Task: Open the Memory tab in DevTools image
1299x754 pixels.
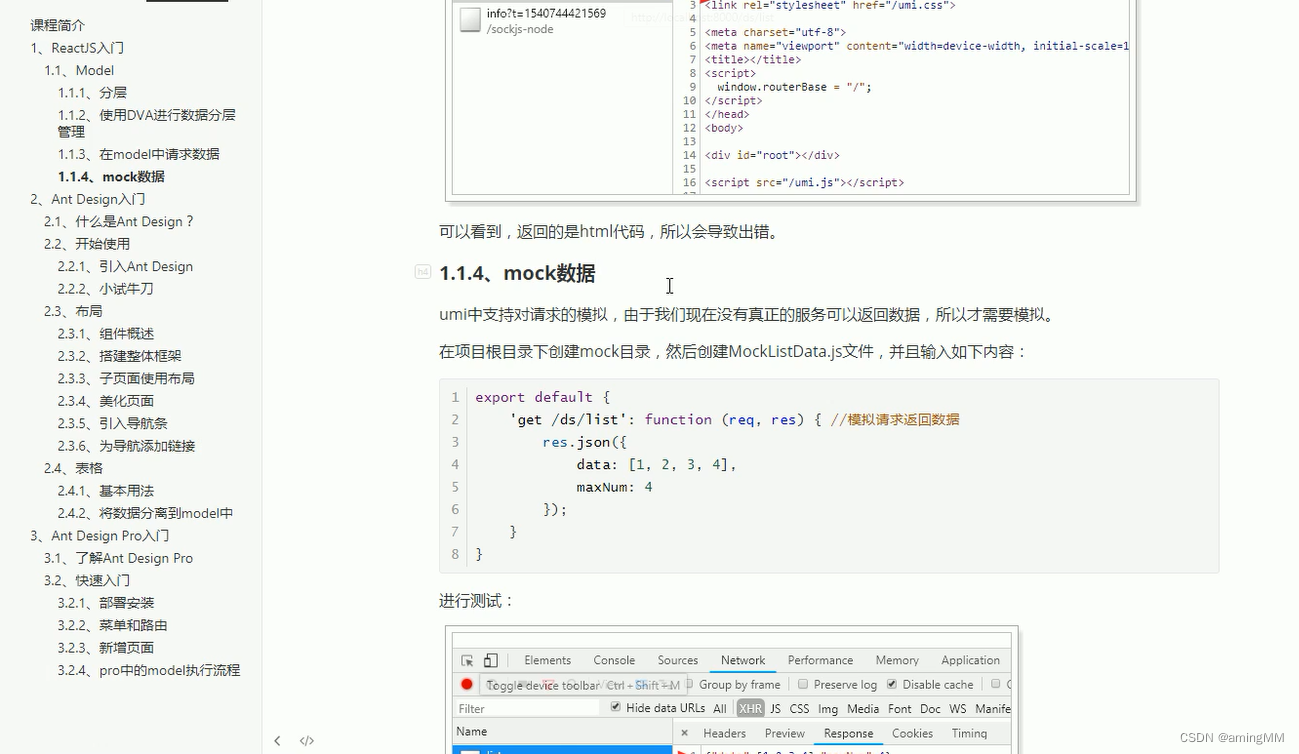Action: coord(897,660)
